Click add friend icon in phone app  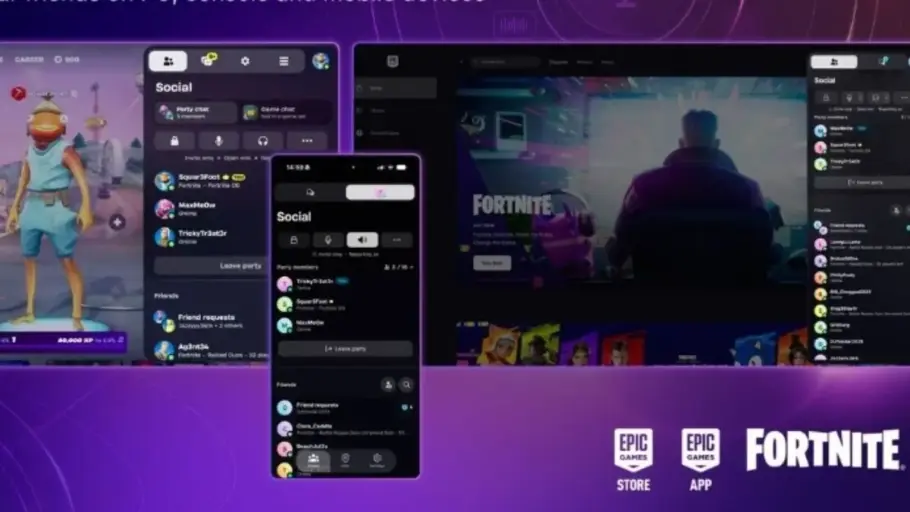388,384
